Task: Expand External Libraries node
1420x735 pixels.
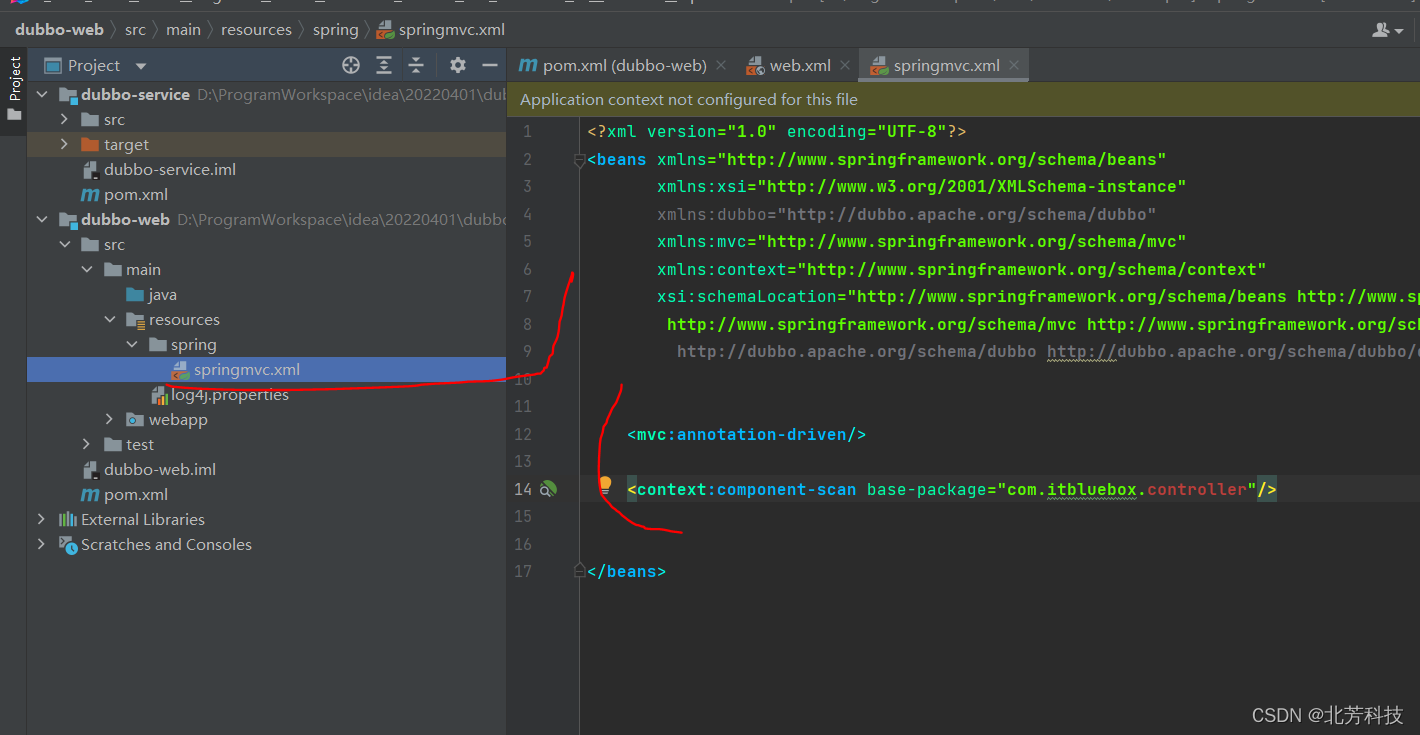Action: tap(41, 519)
